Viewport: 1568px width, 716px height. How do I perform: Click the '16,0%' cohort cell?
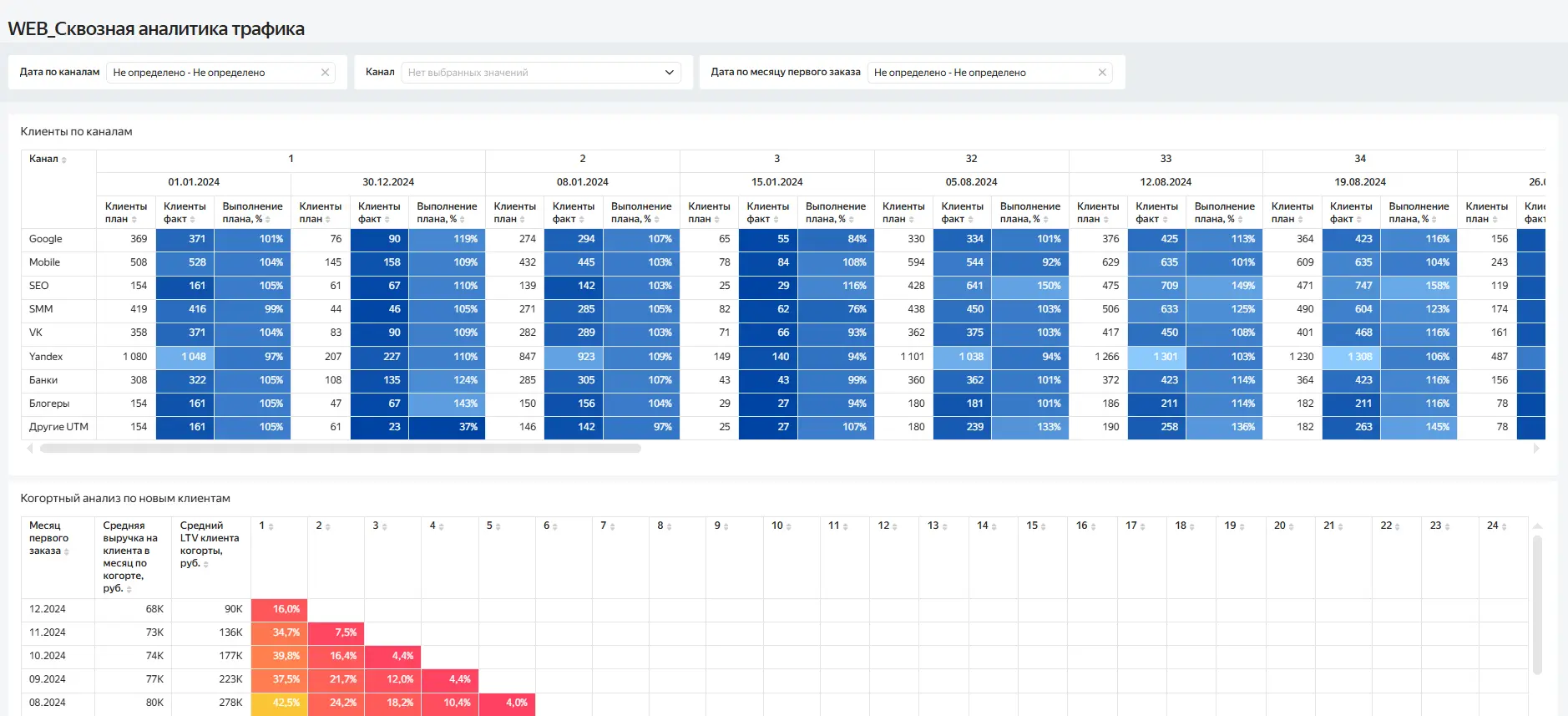[x=279, y=609]
